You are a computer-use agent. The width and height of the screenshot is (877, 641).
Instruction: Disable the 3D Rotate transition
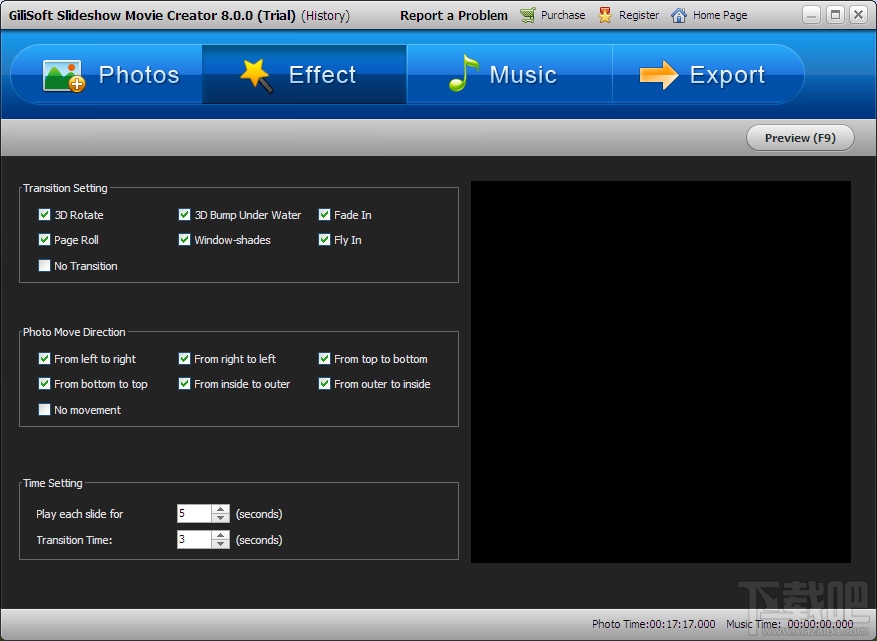[x=44, y=214]
